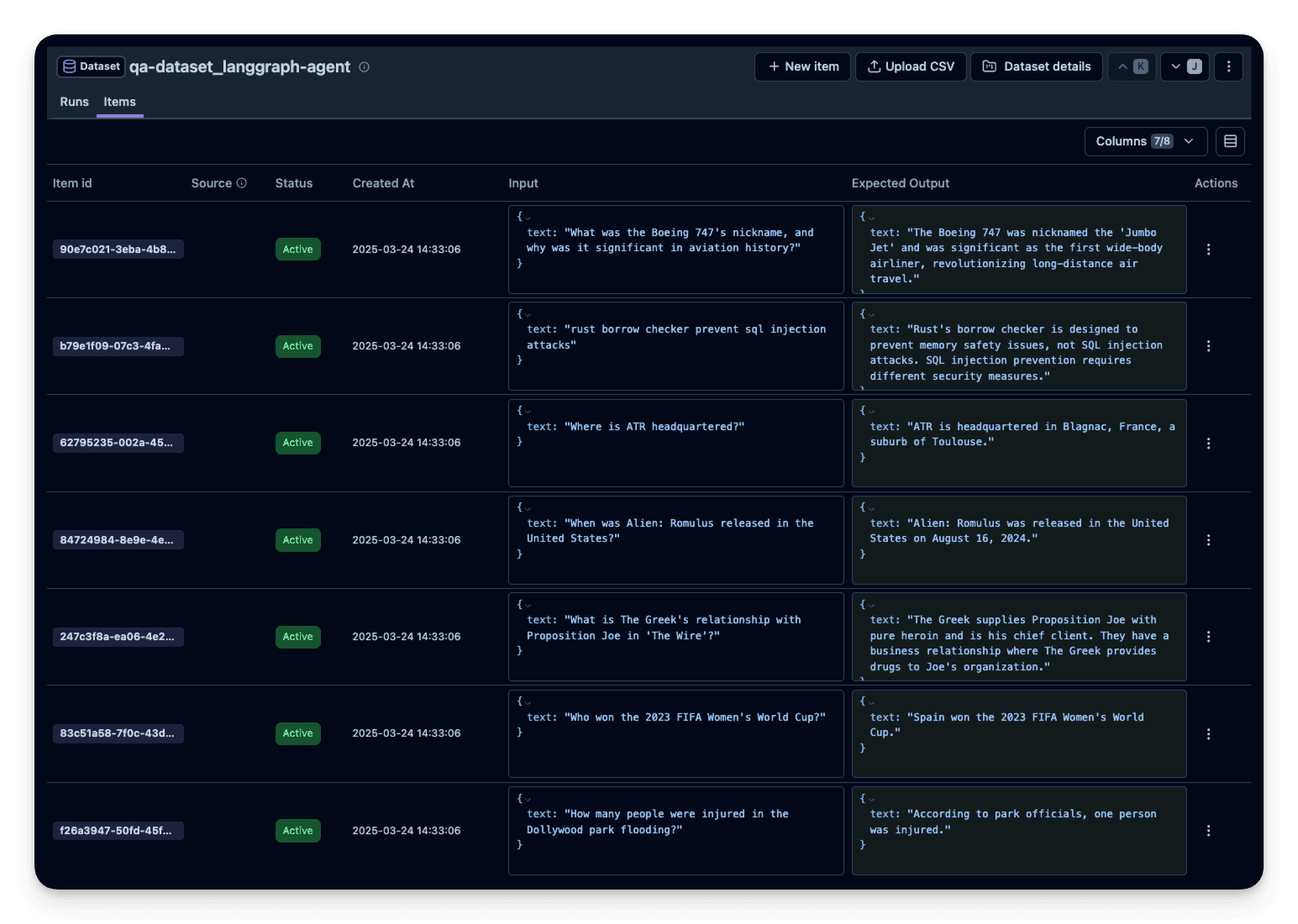The image size is (1298, 924).
Task: Open the row density view options icon
Action: pyautogui.click(x=1230, y=141)
